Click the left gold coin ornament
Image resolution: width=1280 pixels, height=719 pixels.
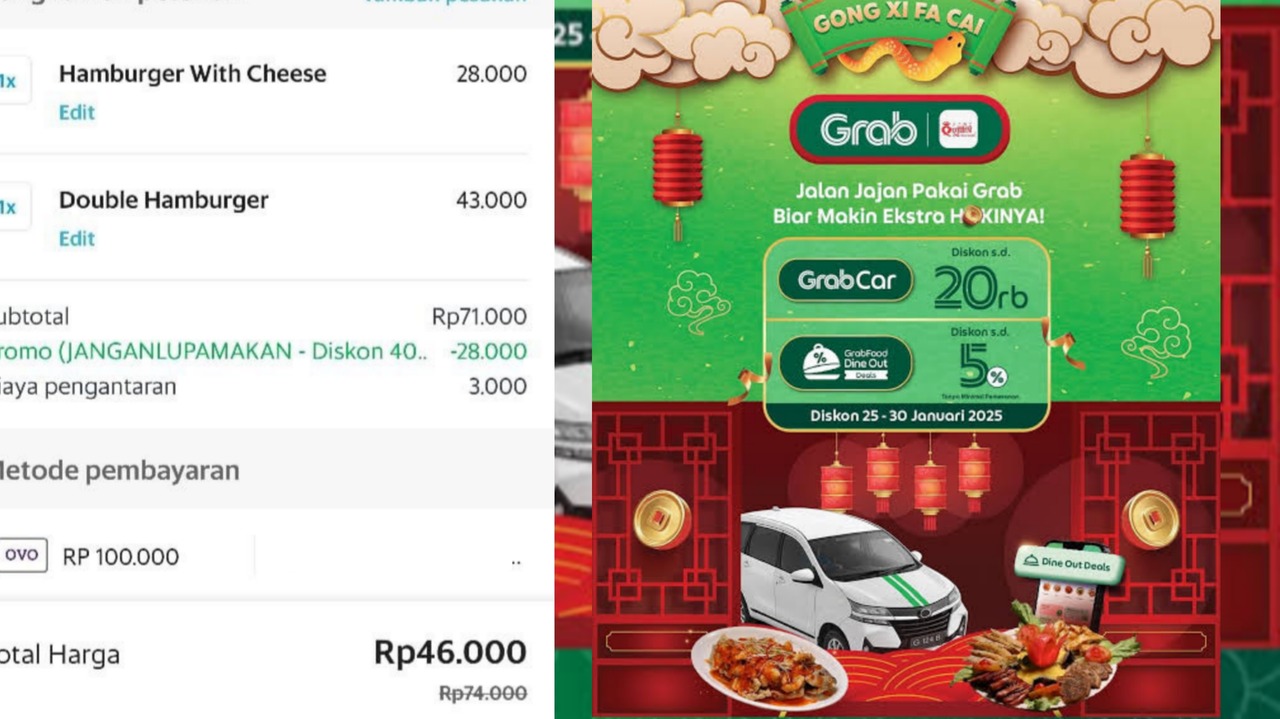(662, 520)
